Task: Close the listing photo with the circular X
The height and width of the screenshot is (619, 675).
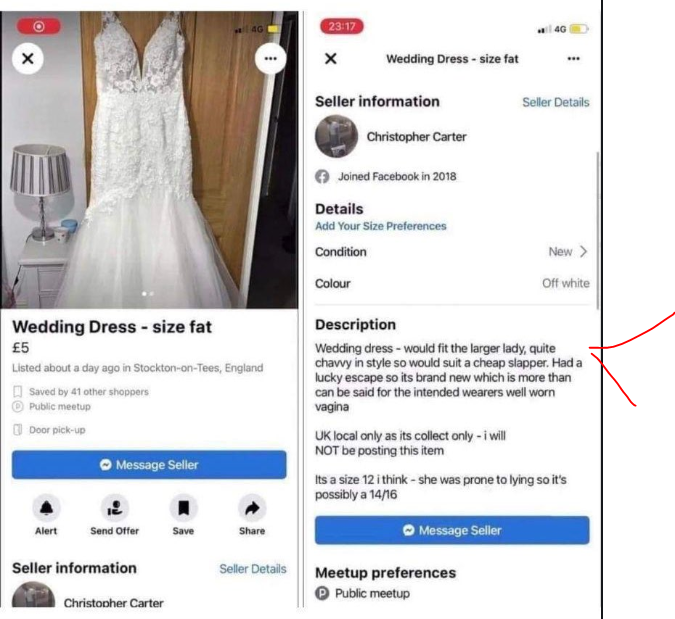Action: tap(28, 59)
